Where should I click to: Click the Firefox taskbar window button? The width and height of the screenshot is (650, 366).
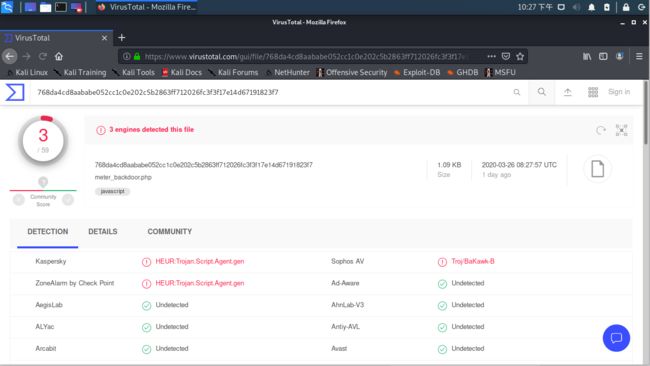coord(147,7)
